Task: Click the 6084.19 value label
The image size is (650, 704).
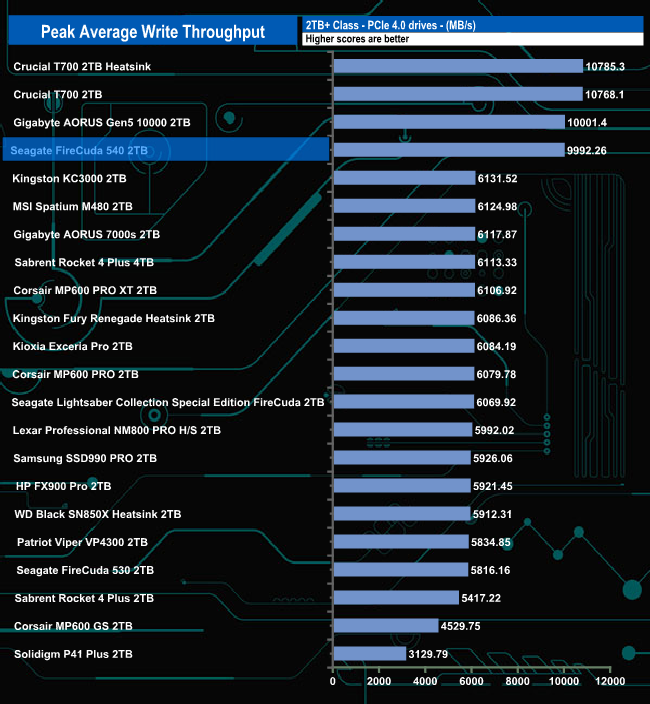Action: (496, 346)
